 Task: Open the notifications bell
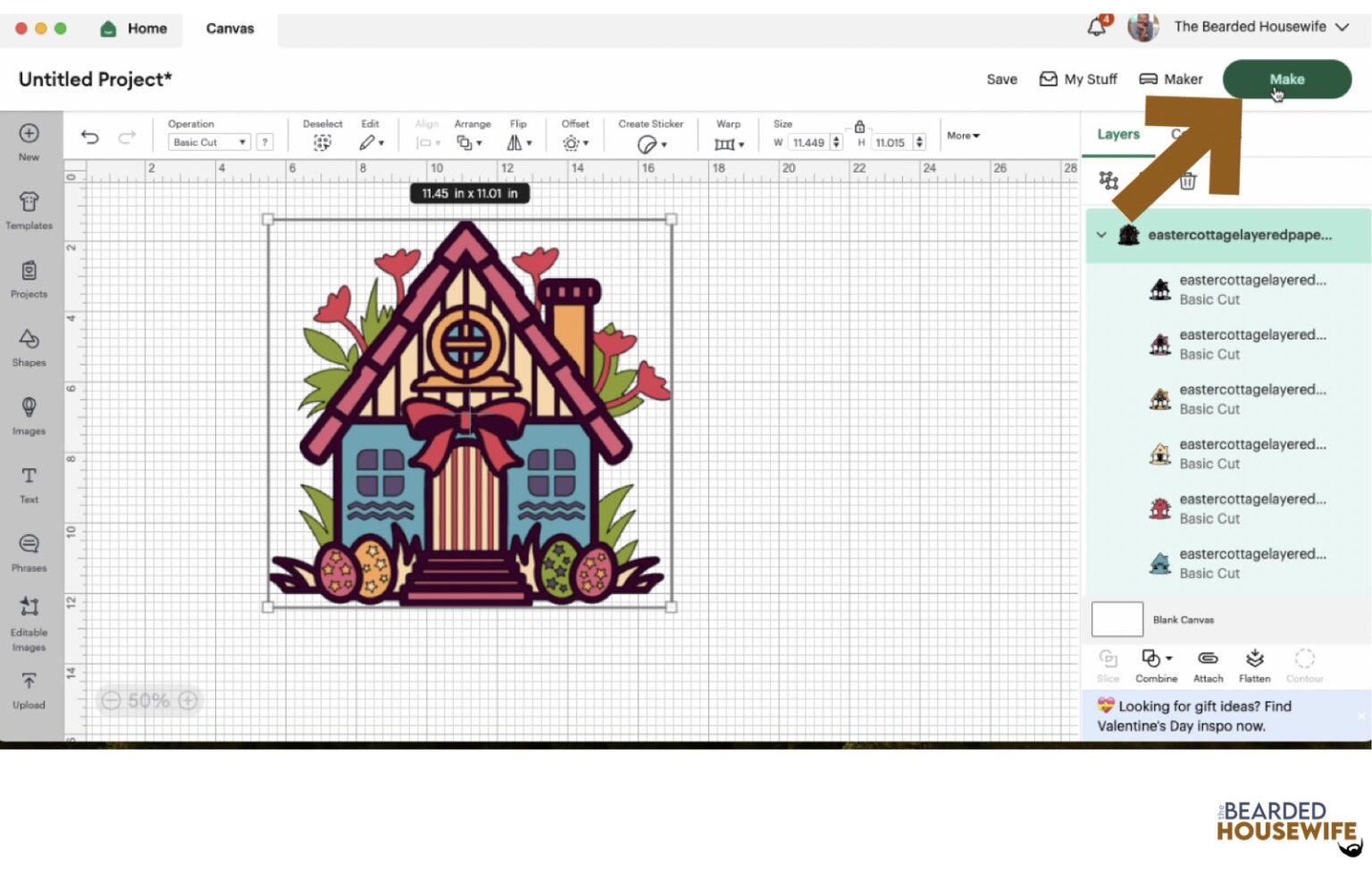[x=1097, y=27]
